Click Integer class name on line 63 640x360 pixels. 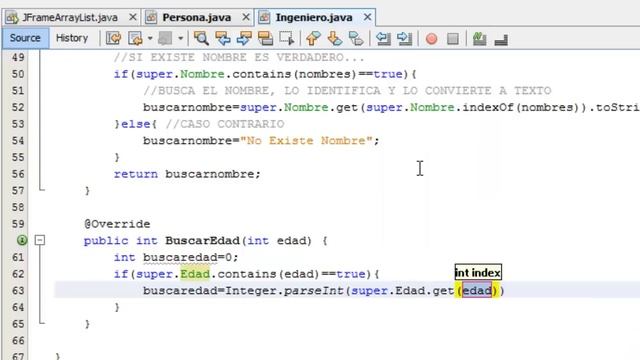[x=251, y=291]
